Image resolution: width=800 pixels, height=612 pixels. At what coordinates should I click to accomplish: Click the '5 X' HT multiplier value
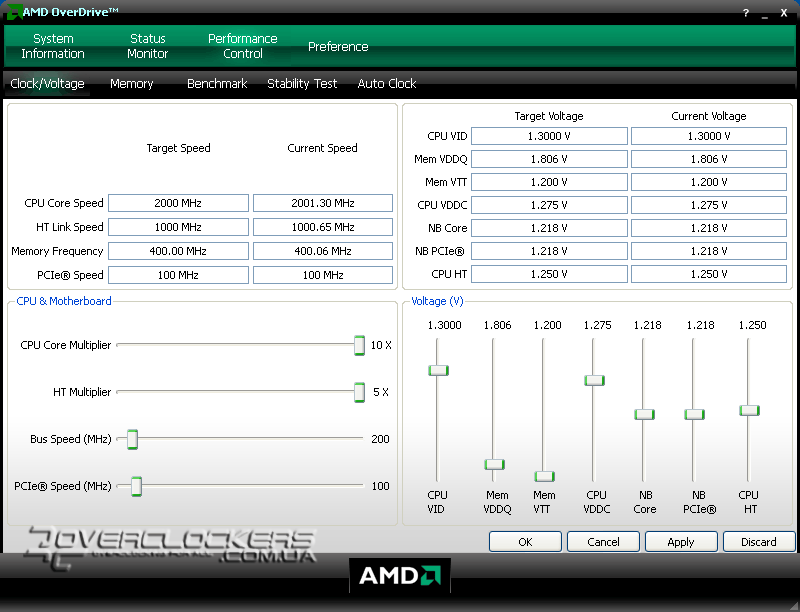coord(381,392)
